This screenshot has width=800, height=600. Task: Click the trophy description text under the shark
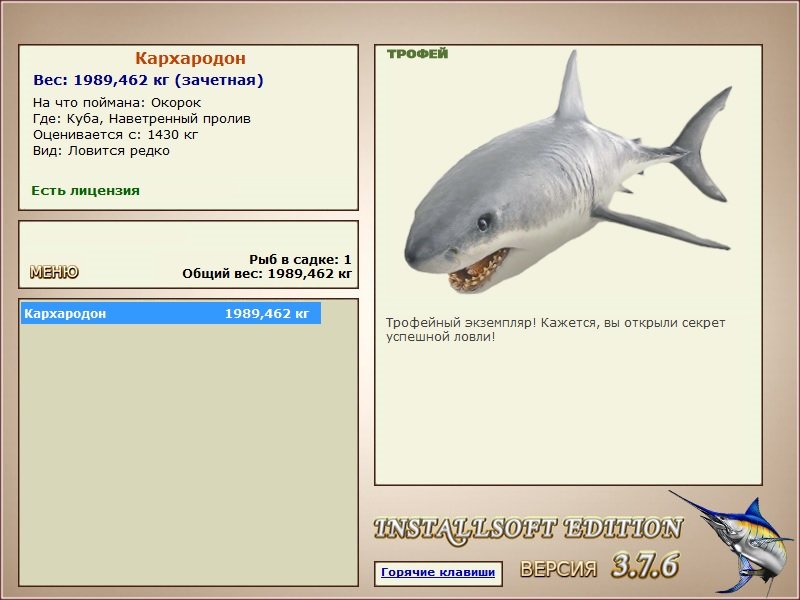tap(555, 330)
